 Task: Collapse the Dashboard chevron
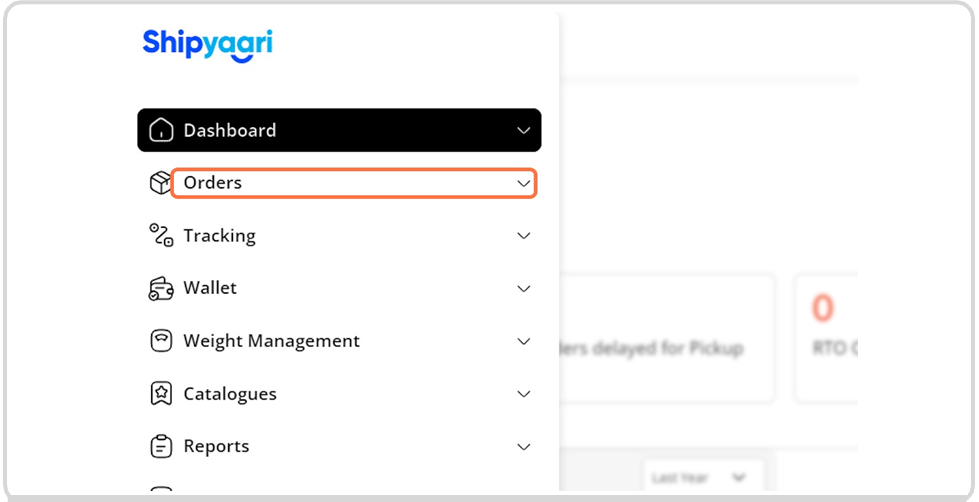click(x=524, y=130)
